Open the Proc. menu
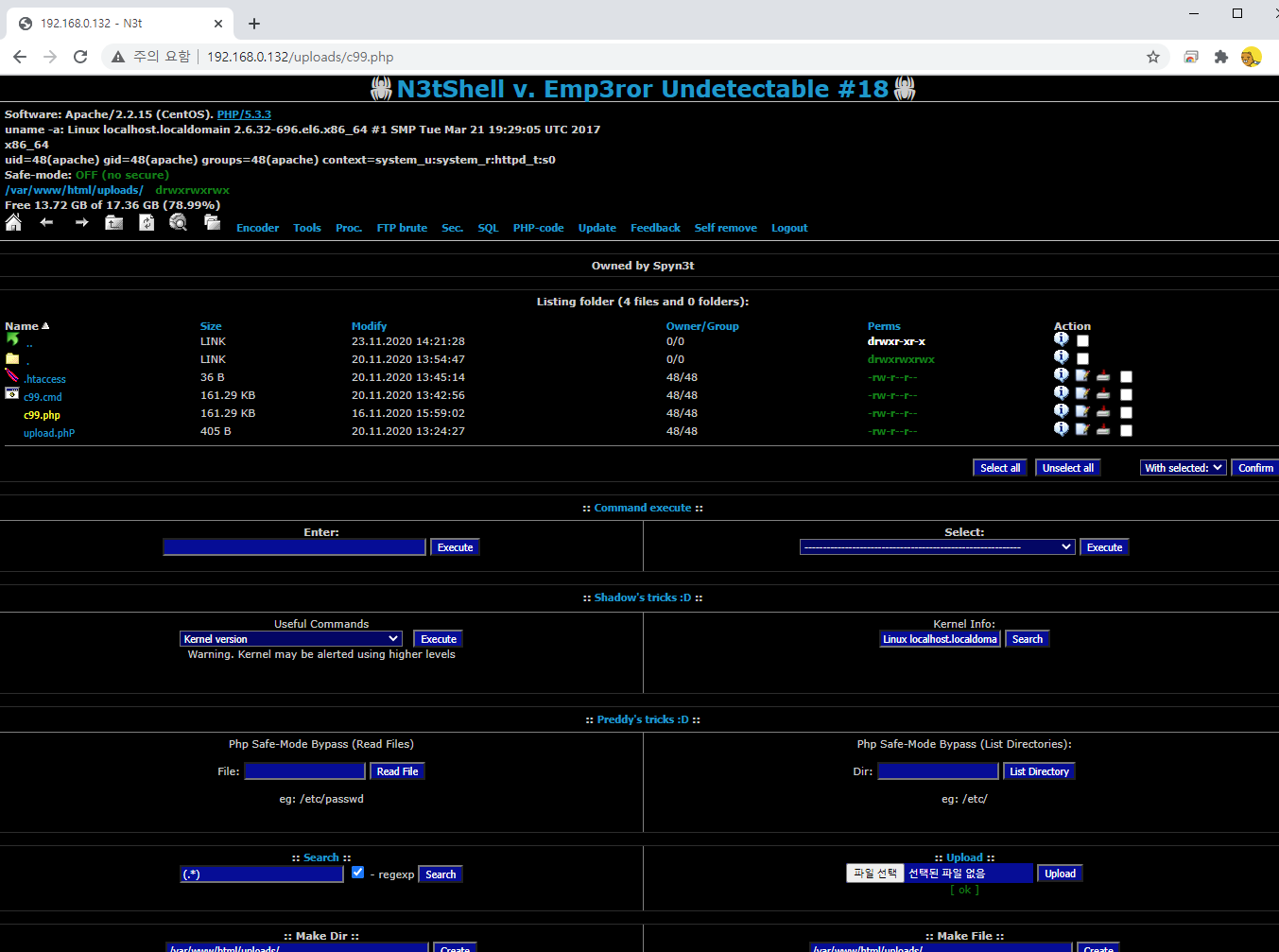 point(349,228)
